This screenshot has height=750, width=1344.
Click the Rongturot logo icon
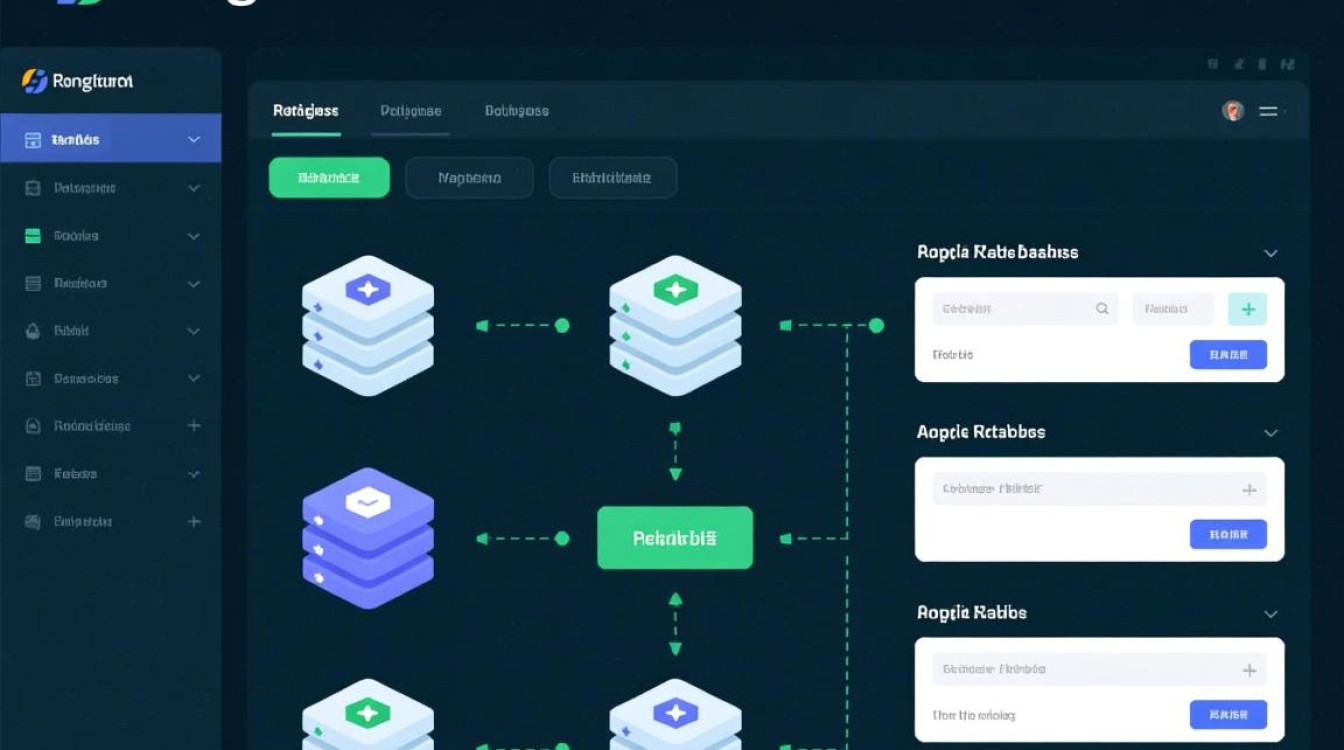point(34,81)
